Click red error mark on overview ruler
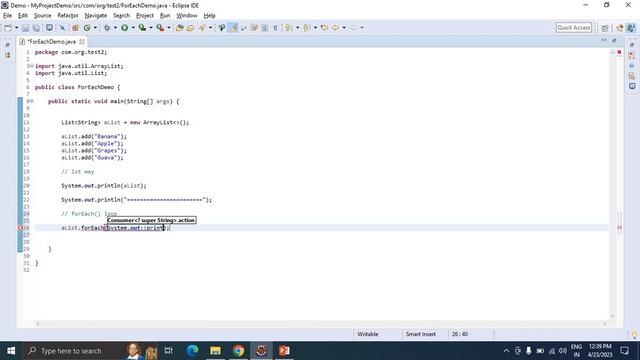The height and width of the screenshot is (360, 640). [619, 228]
